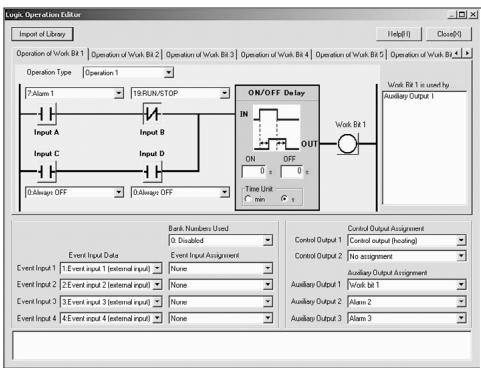
Task: Click the Work Bit 1 output coil
Action: click(348, 144)
